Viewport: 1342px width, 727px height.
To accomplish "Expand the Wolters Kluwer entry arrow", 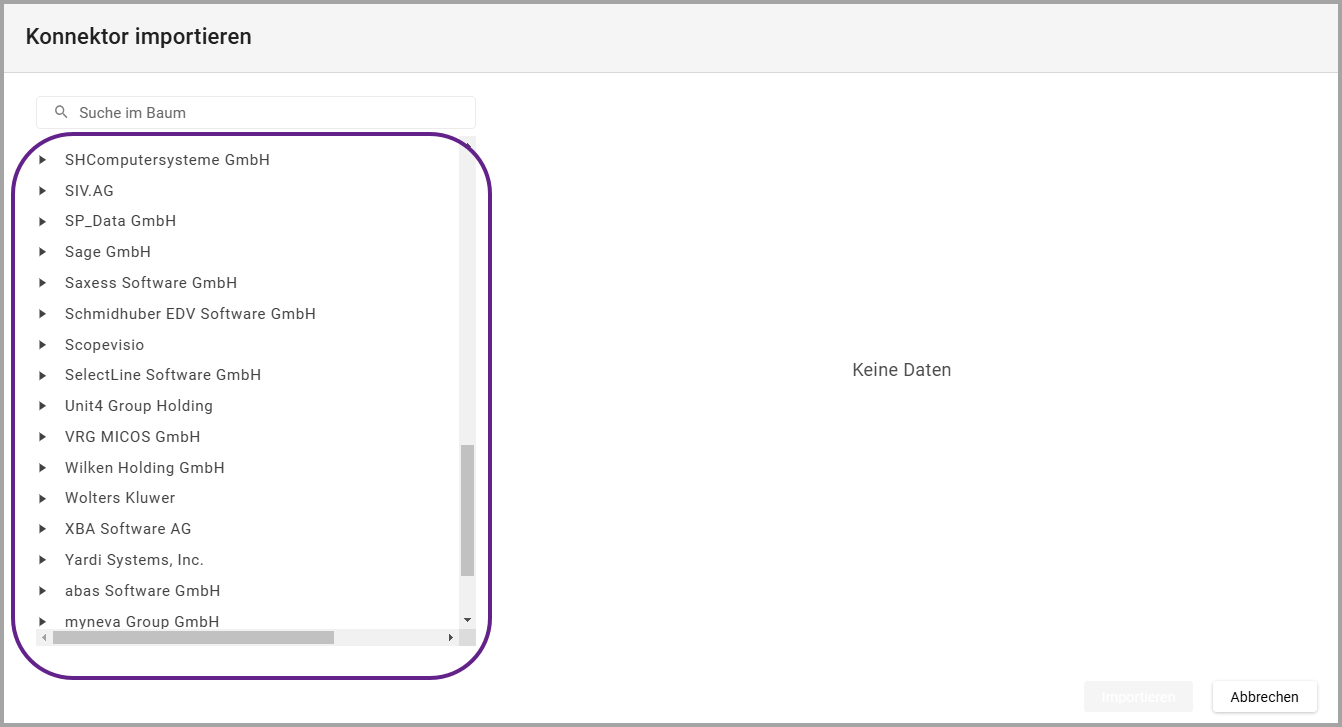I will 43,498.
